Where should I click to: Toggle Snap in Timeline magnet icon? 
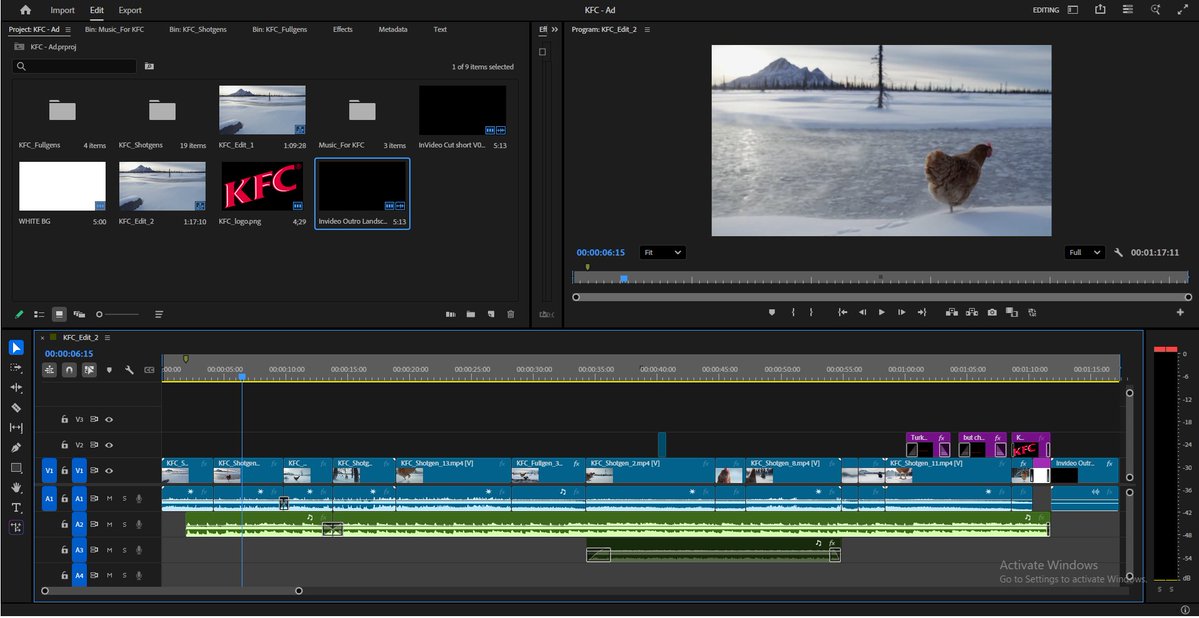[70, 369]
